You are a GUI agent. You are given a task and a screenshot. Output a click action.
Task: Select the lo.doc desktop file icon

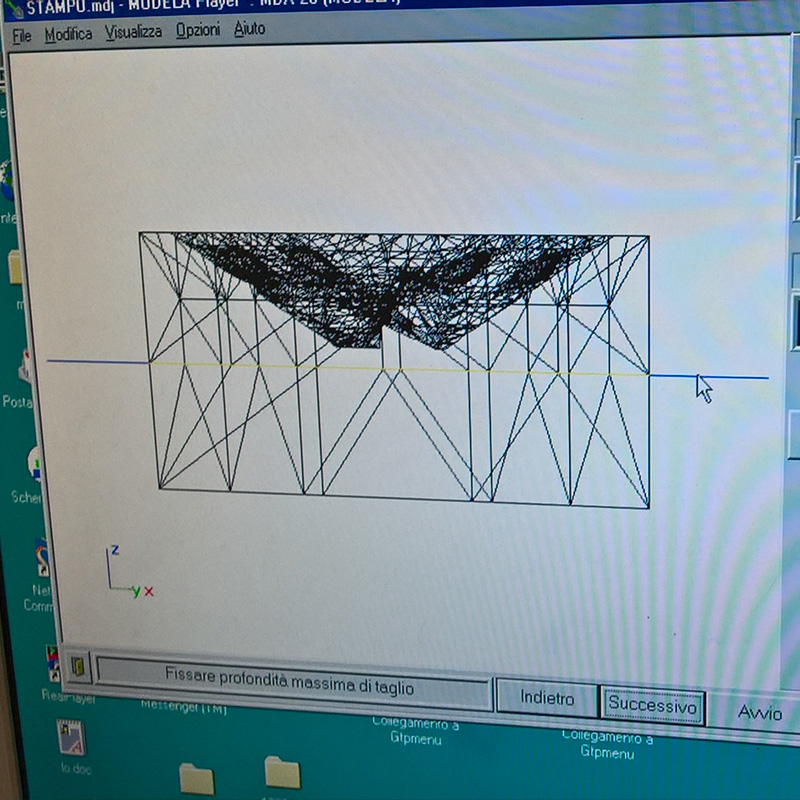click(x=71, y=737)
